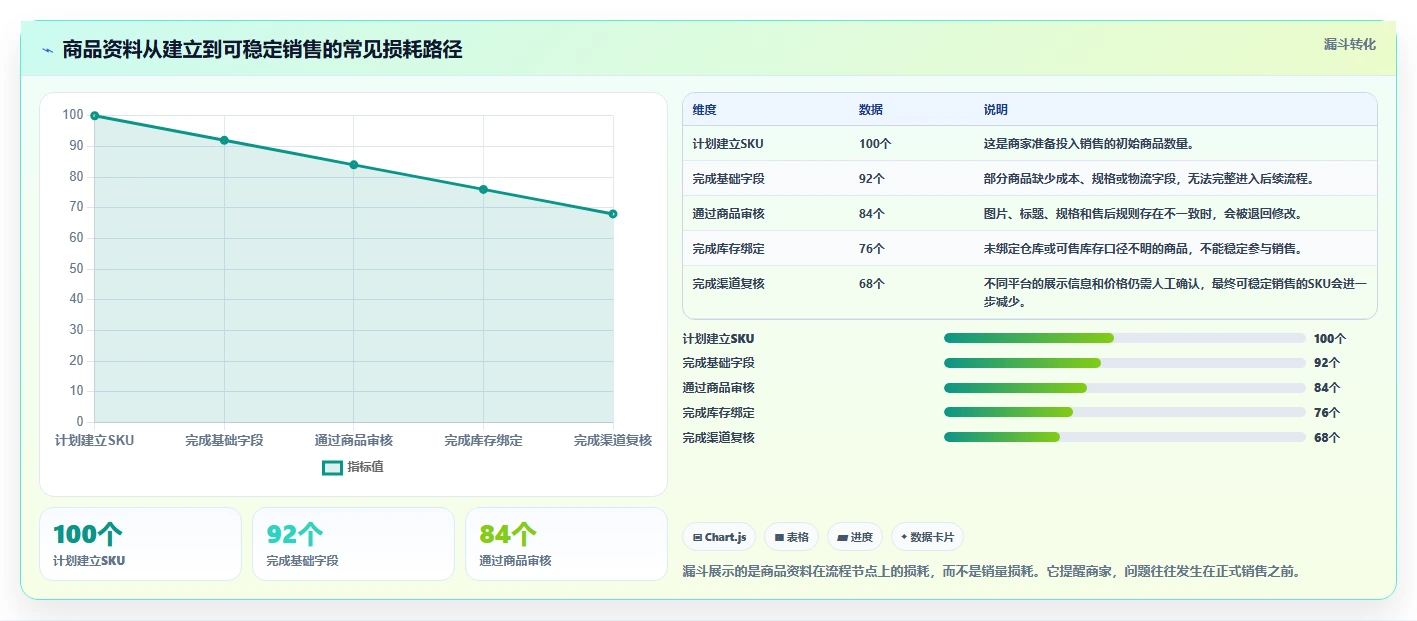This screenshot has height=621, width=1417.
Task: Click the 进度 chip
Action: coord(855,537)
